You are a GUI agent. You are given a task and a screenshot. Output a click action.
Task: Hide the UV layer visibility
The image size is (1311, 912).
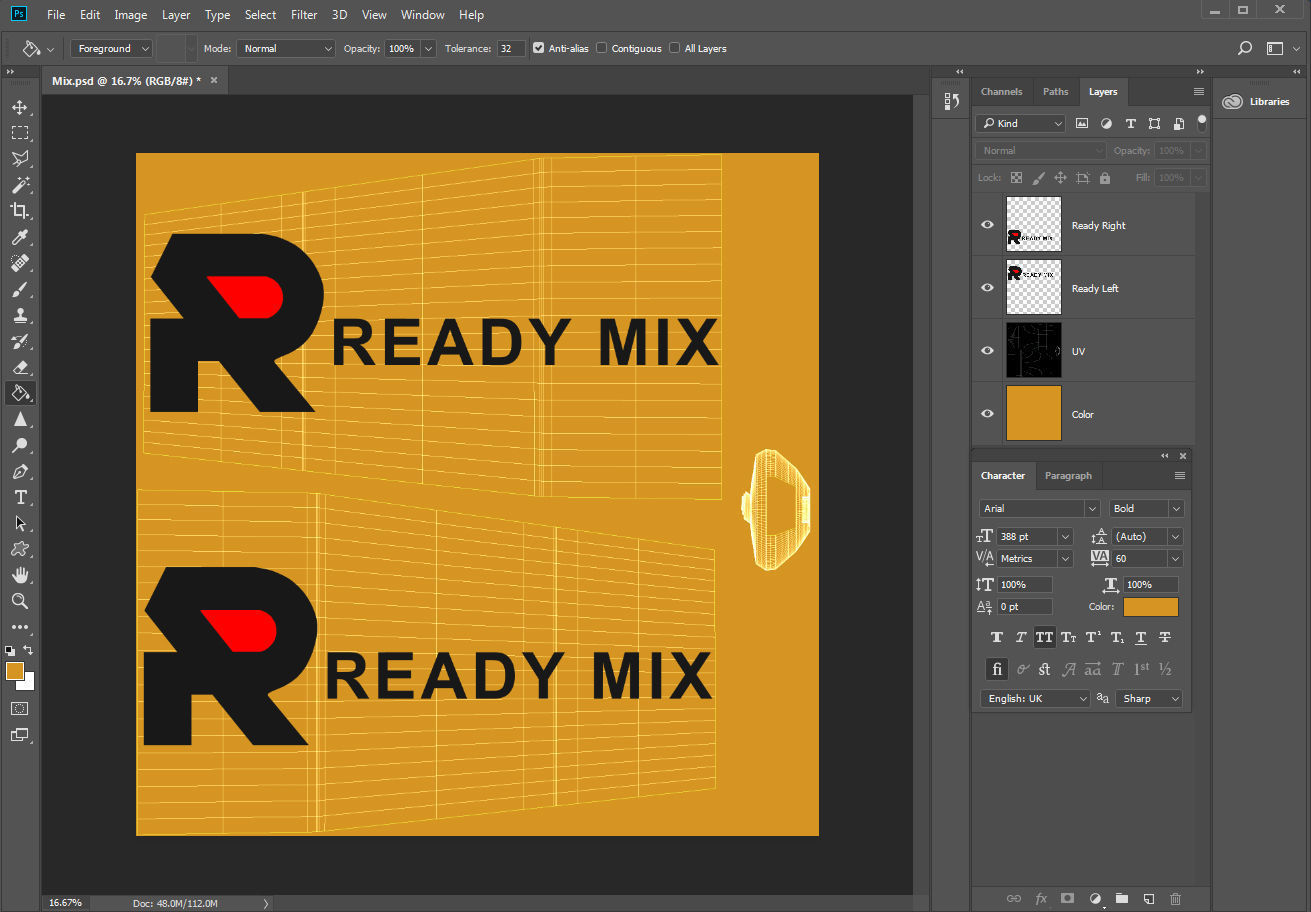(x=988, y=351)
